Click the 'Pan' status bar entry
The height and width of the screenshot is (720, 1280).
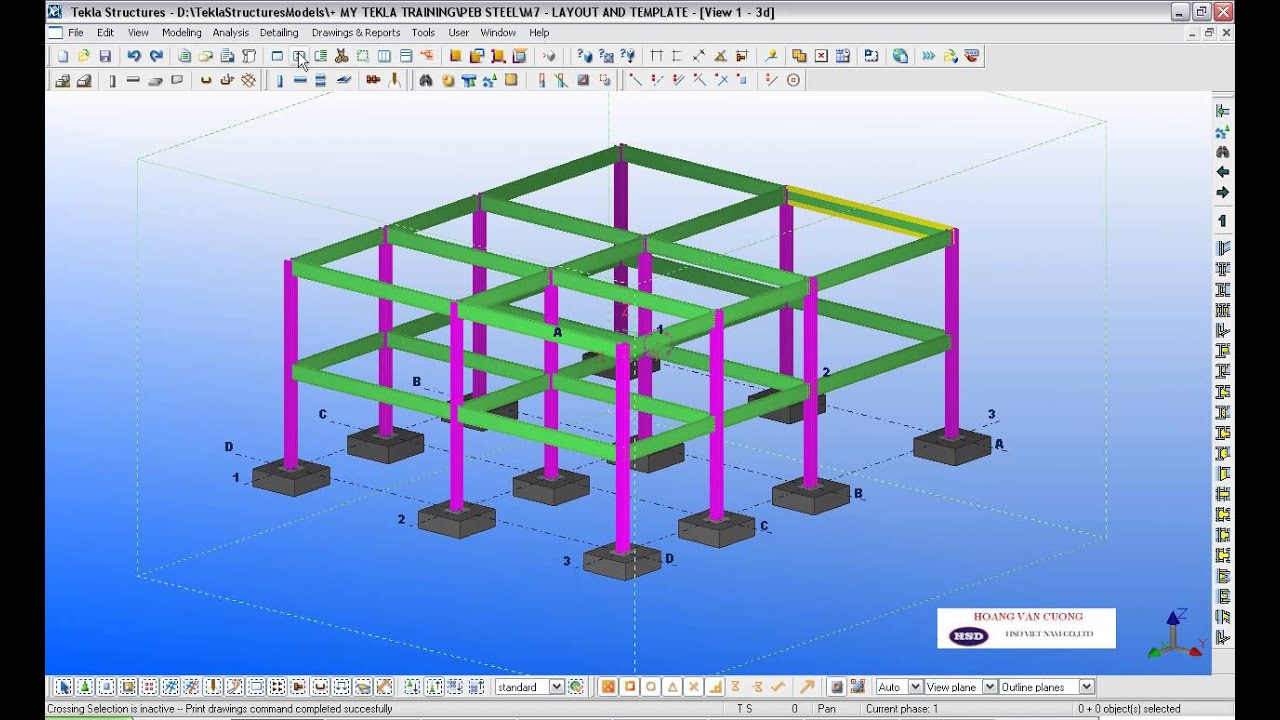(x=826, y=709)
